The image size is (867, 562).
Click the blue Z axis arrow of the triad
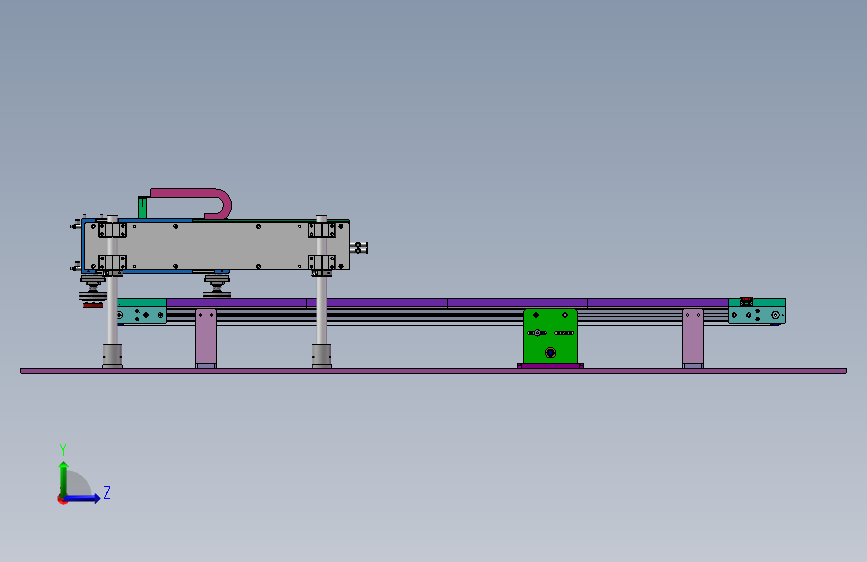pyautogui.click(x=83, y=498)
